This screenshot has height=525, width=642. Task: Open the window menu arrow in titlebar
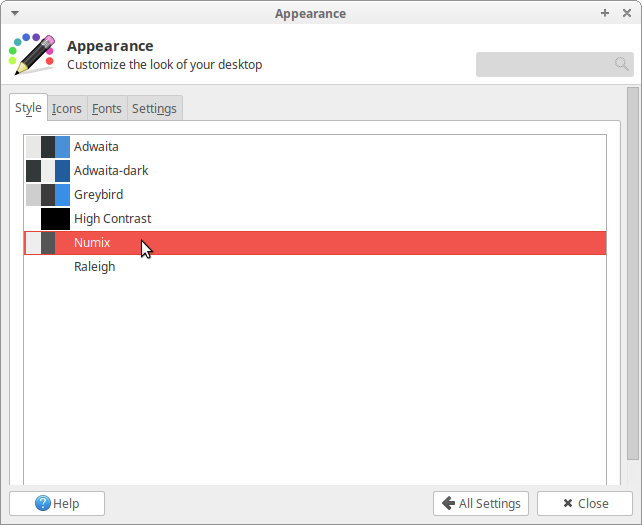(15, 13)
